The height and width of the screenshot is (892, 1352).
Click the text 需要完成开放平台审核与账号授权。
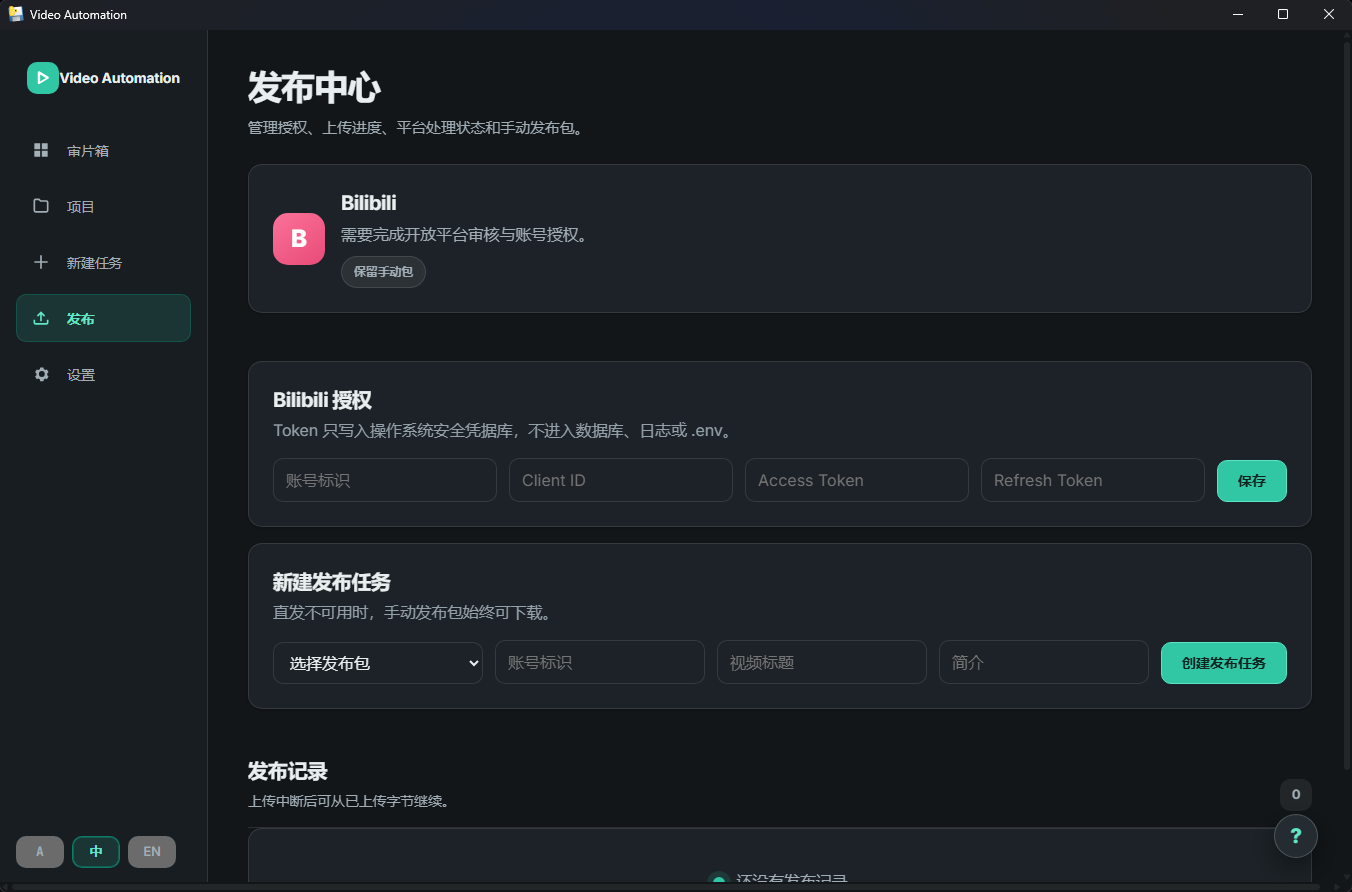466,235
